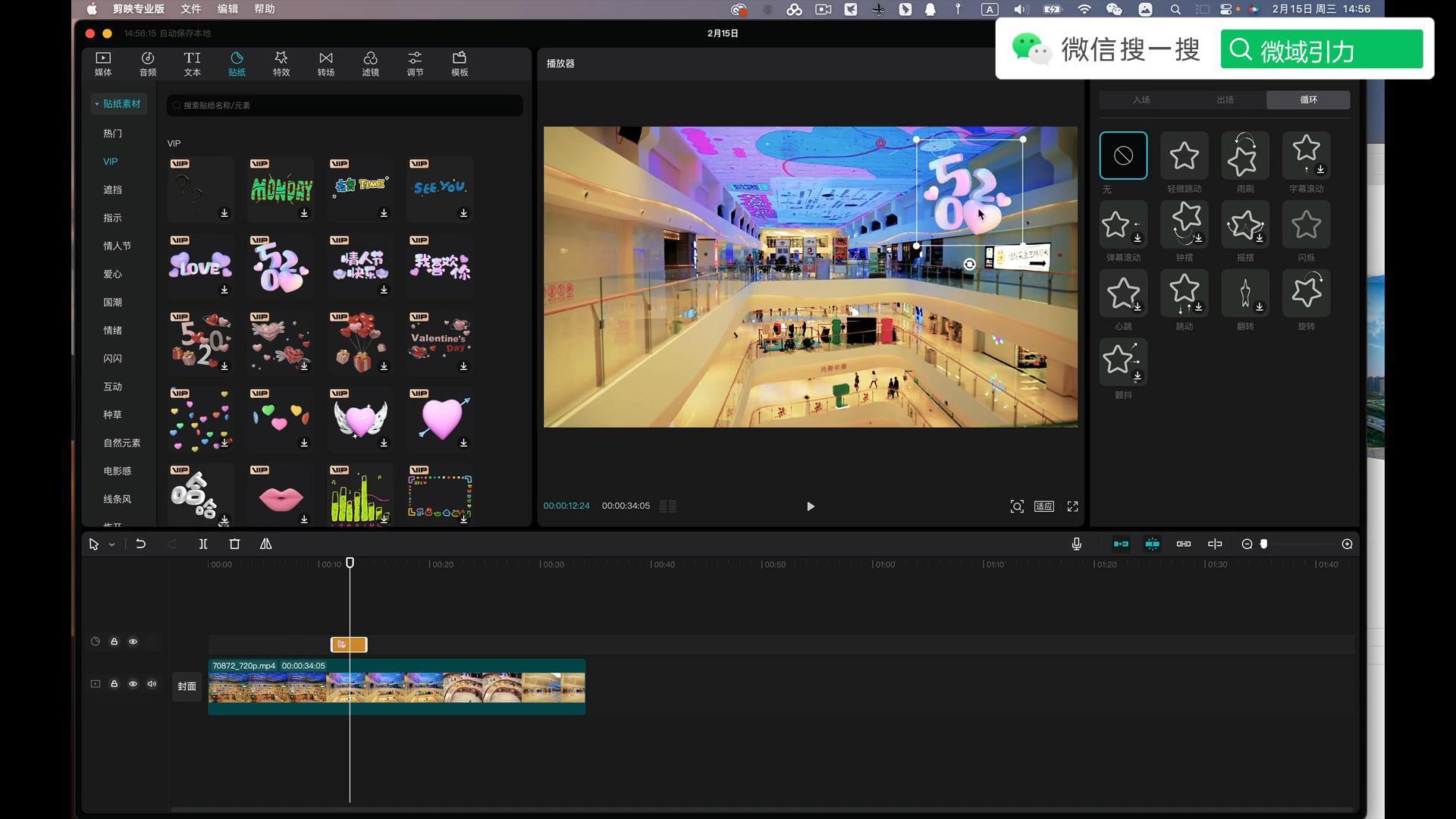Choose the SEE YOU sticker thumbnail

[440, 189]
